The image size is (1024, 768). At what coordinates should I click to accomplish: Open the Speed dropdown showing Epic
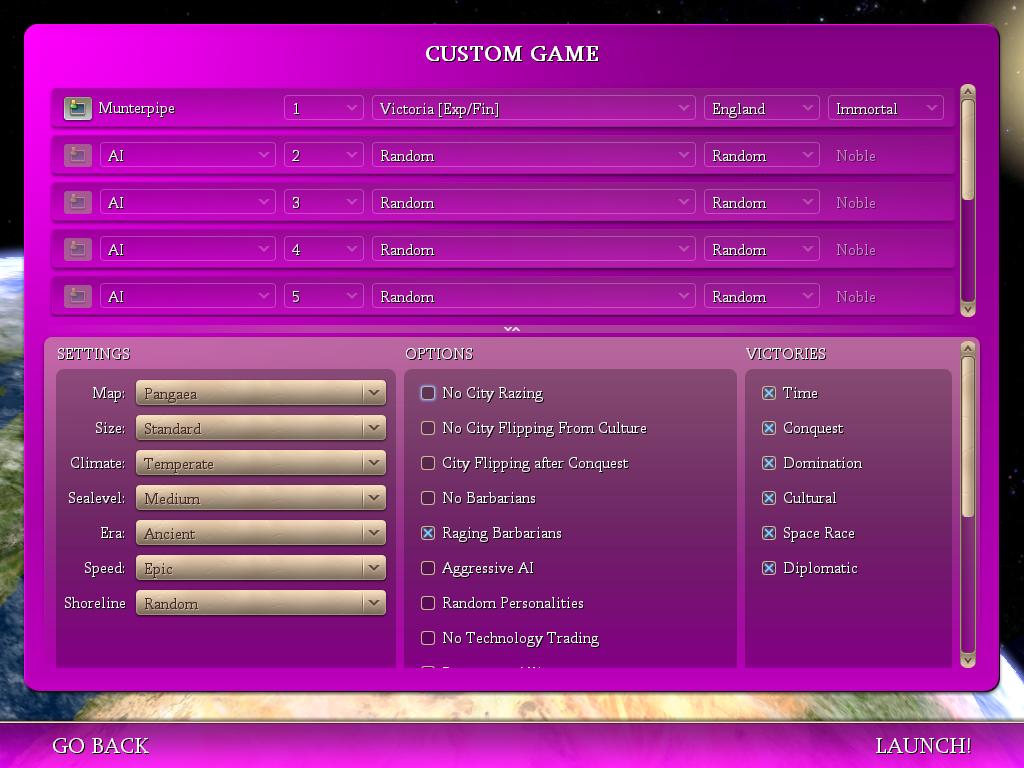261,568
